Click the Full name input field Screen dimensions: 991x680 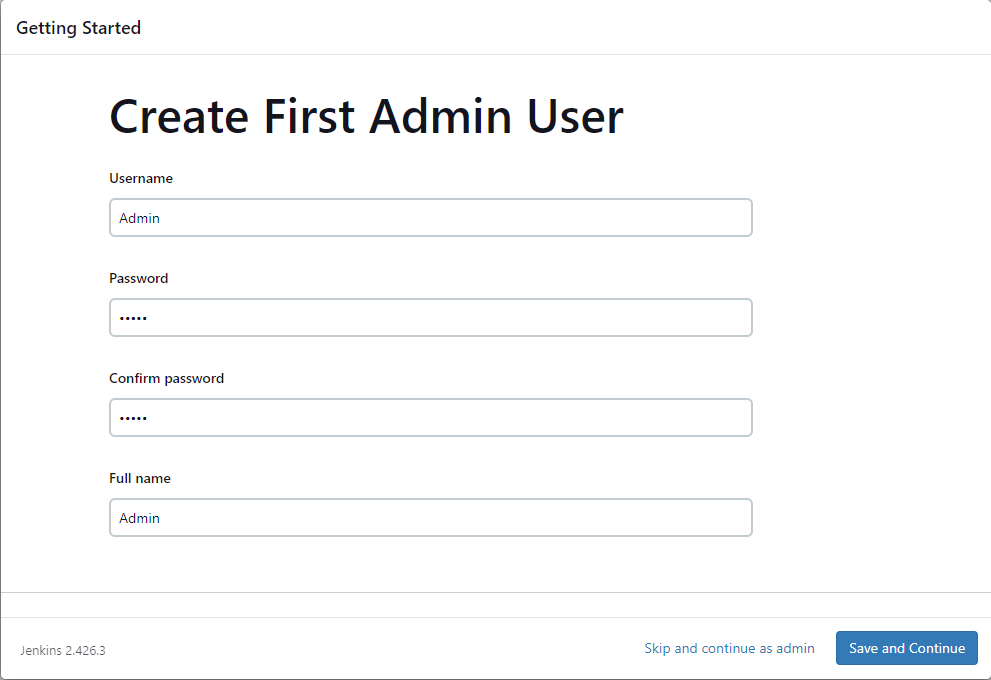(430, 517)
